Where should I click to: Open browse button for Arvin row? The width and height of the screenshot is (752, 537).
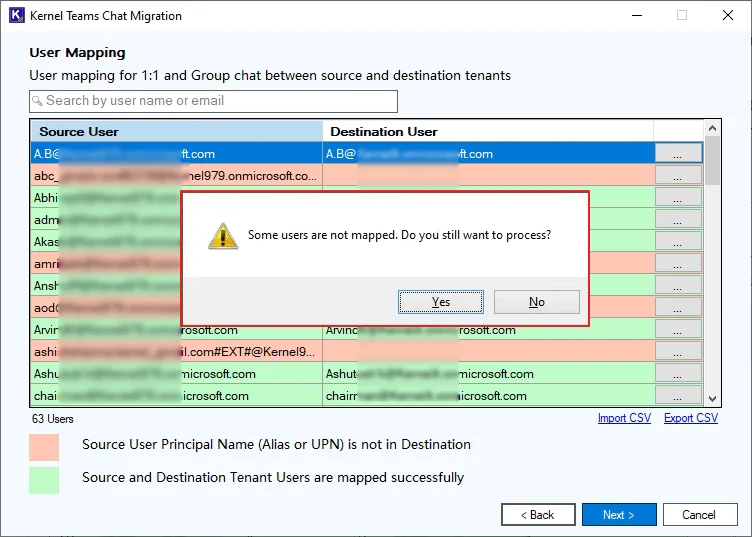tap(678, 329)
